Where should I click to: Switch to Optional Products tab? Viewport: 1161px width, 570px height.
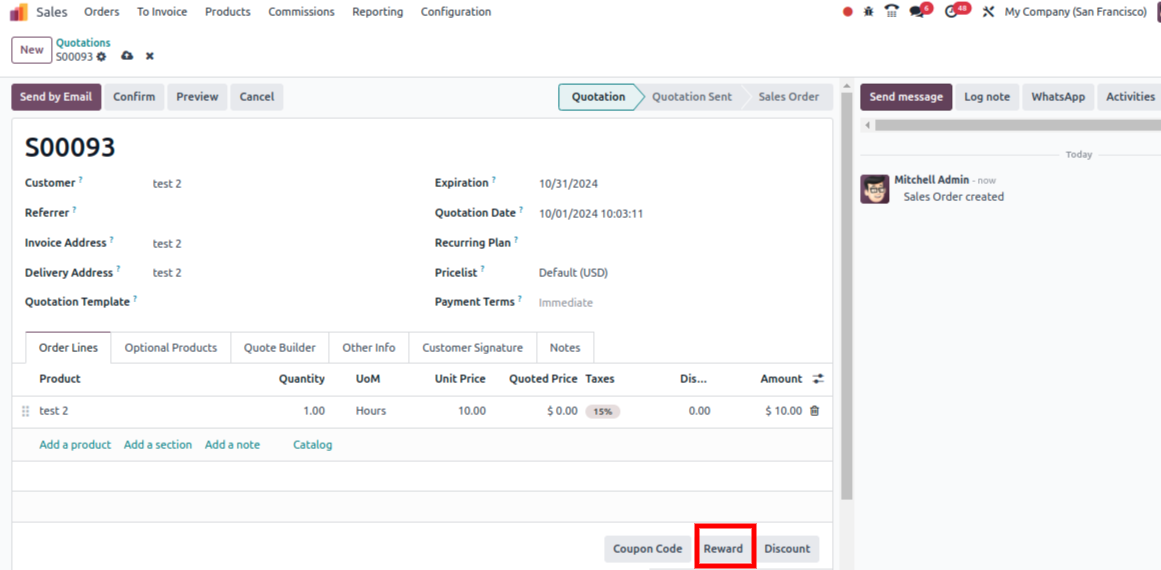[170, 348]
